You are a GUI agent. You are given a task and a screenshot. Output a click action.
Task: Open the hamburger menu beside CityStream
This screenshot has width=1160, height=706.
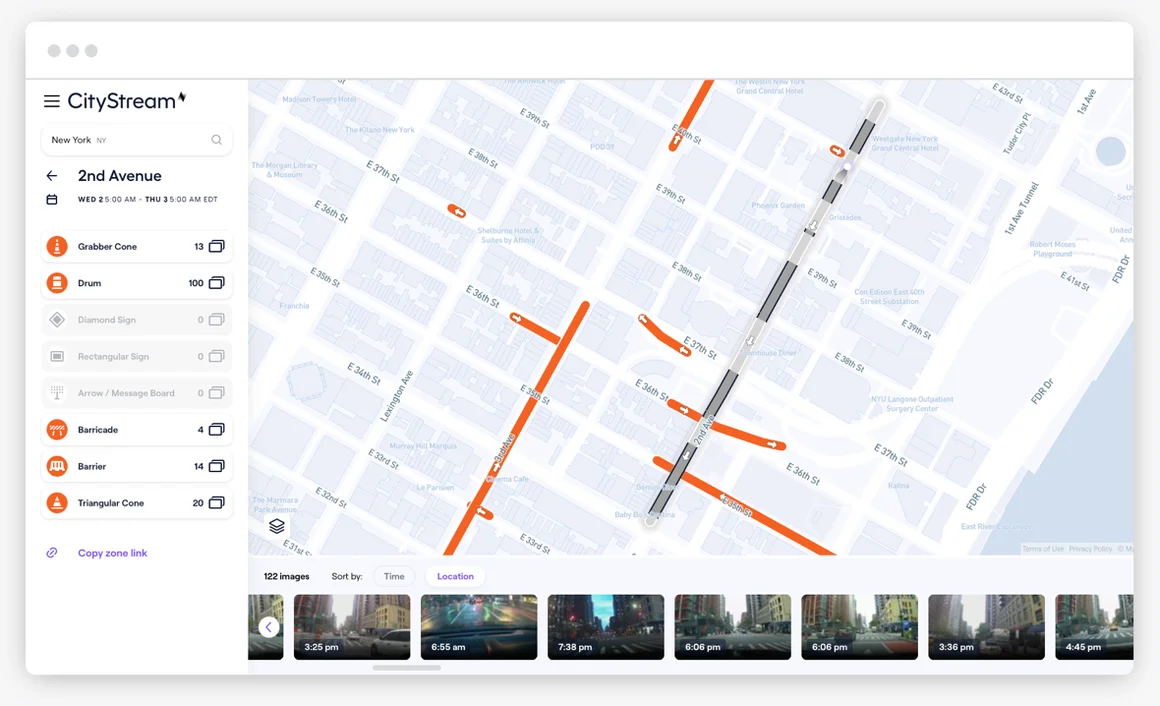51,100
